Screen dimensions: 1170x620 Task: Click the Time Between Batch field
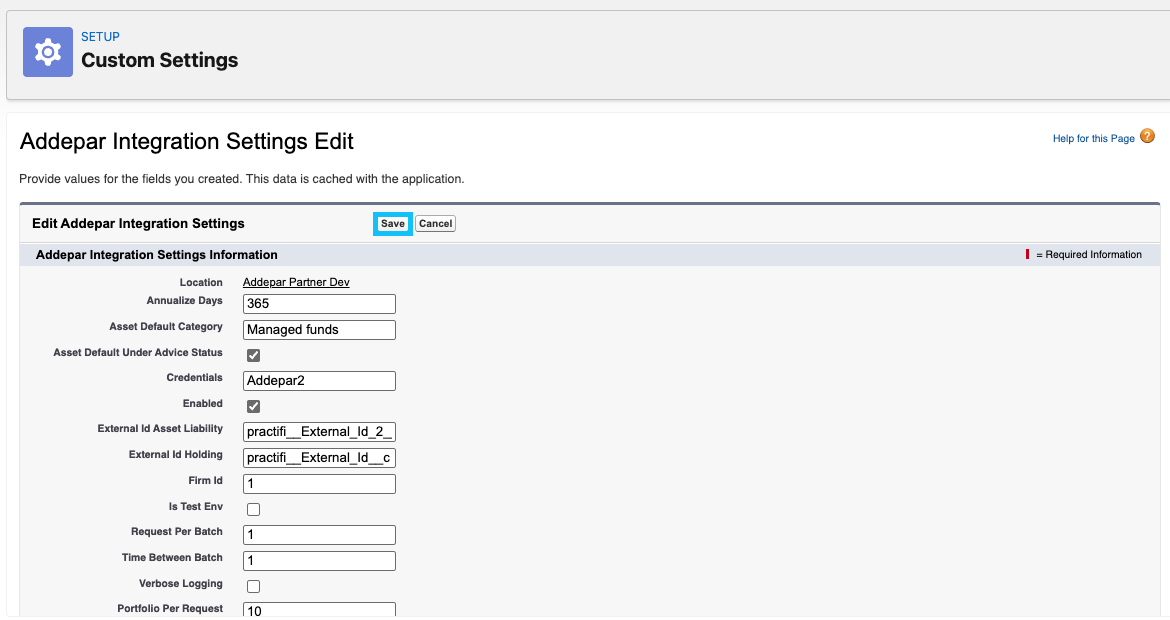[319, 560]
